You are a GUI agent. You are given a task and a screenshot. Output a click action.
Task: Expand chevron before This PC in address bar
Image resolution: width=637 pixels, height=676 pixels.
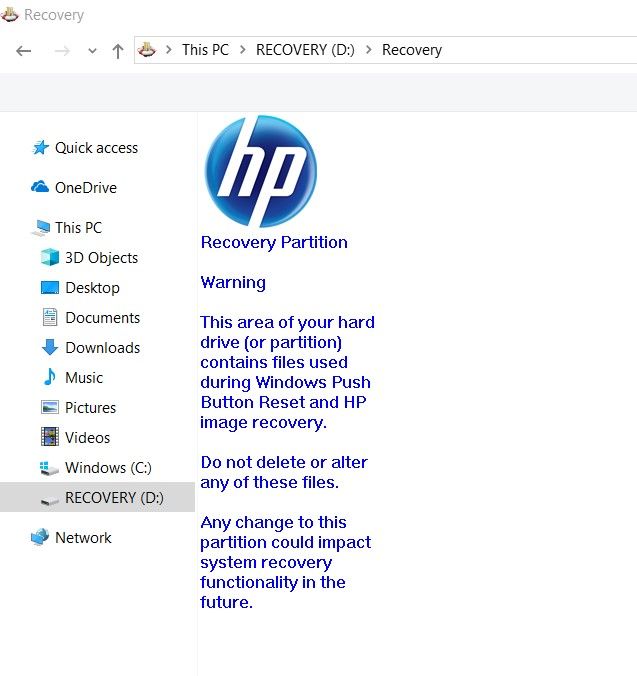coord(169,50)
